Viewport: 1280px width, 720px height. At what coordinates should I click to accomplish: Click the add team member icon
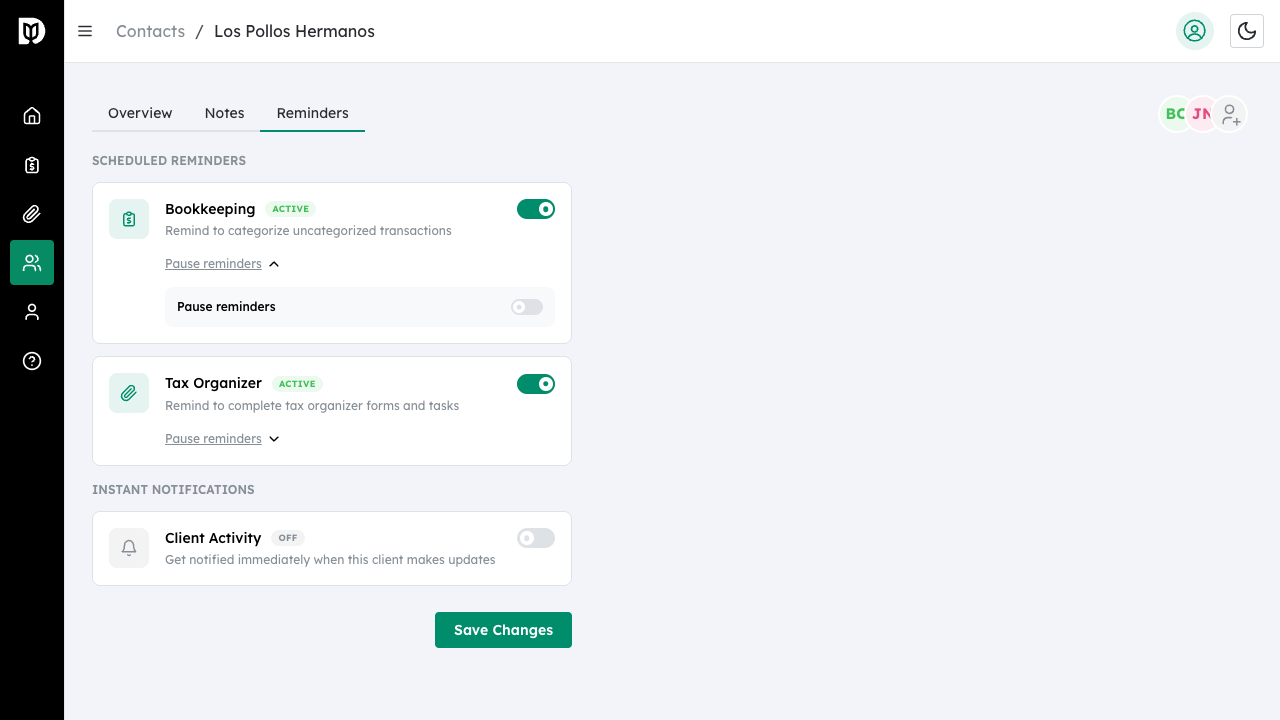coord(1231,114)
